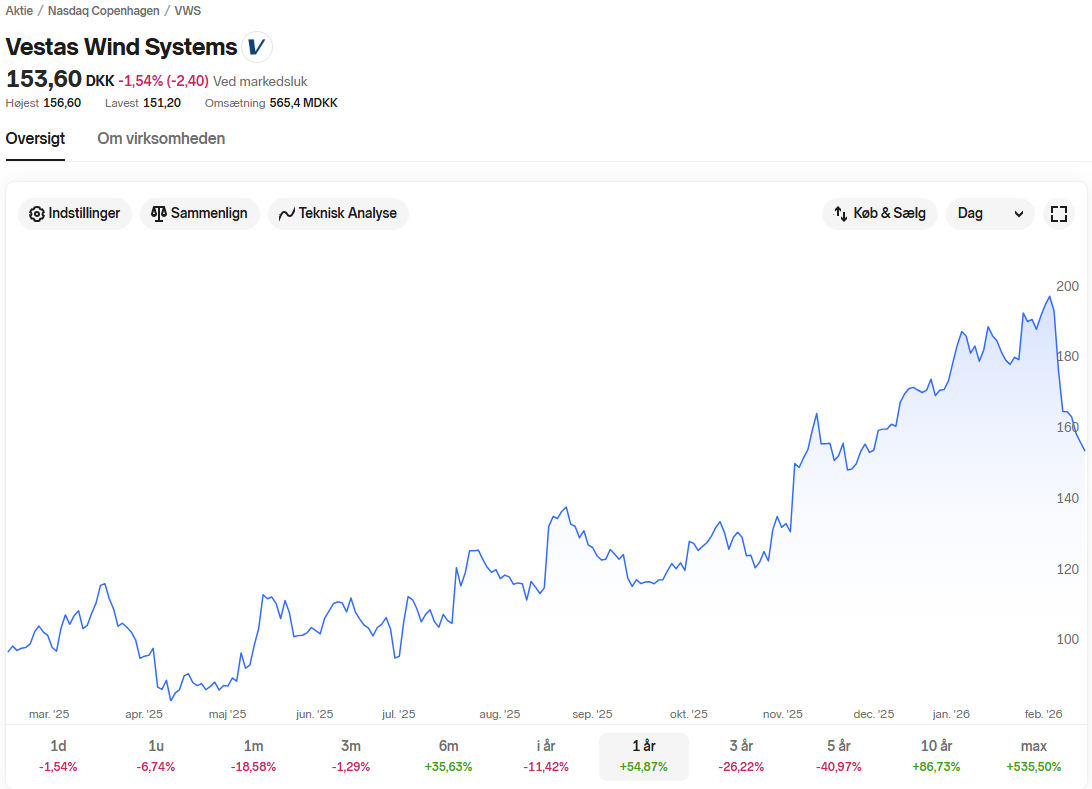Screen dimensions: 1092x789
Task: Click the 200 y-axis label
Action: coord(1067,286)
